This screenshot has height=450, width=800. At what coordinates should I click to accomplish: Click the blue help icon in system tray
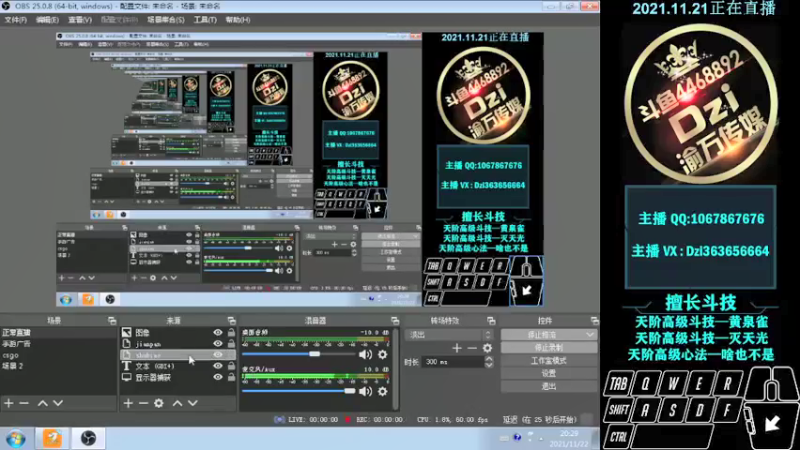tap(517, 437)
